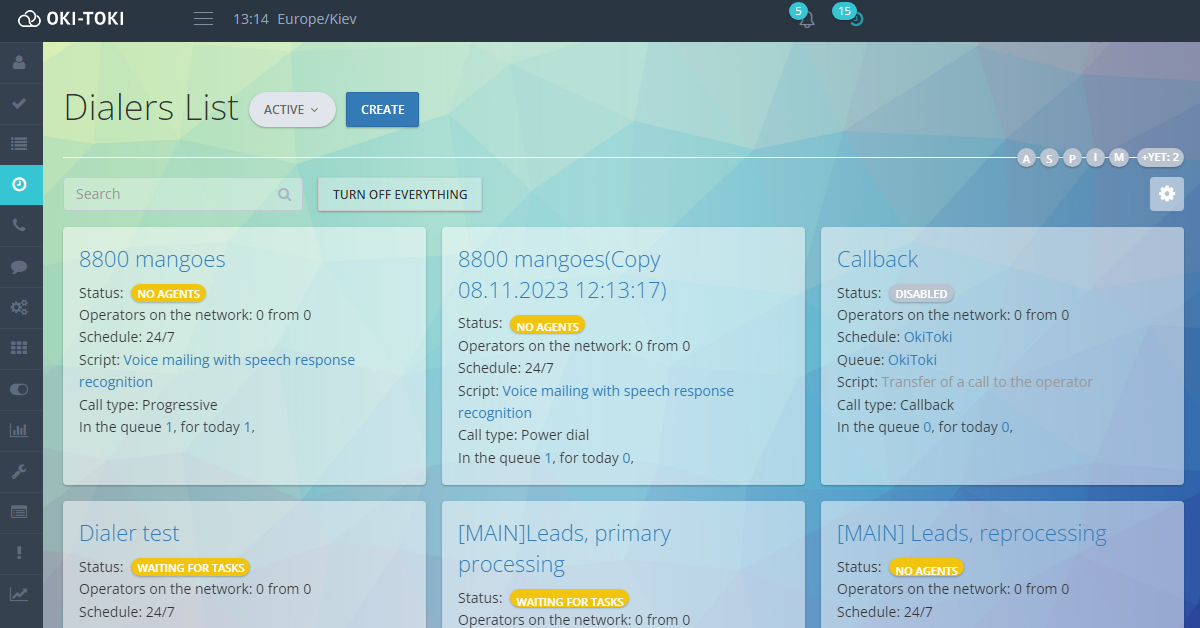
Task: Select the user profile sidebar item
Action: pos(20,63)
